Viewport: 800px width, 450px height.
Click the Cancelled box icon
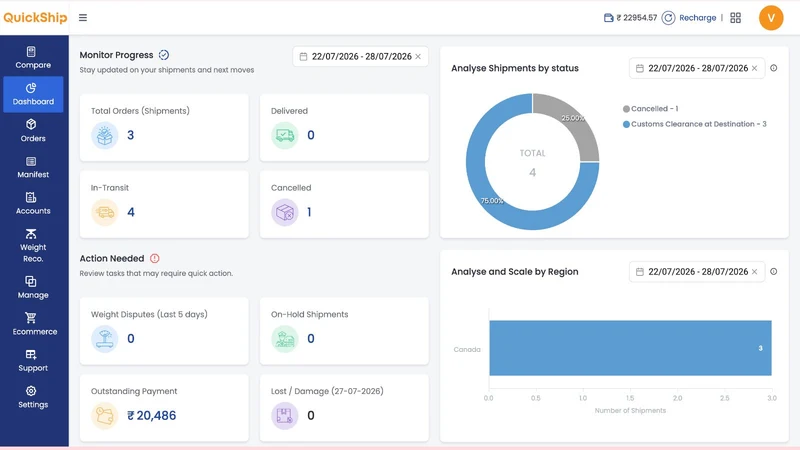[x=285, y=212]
